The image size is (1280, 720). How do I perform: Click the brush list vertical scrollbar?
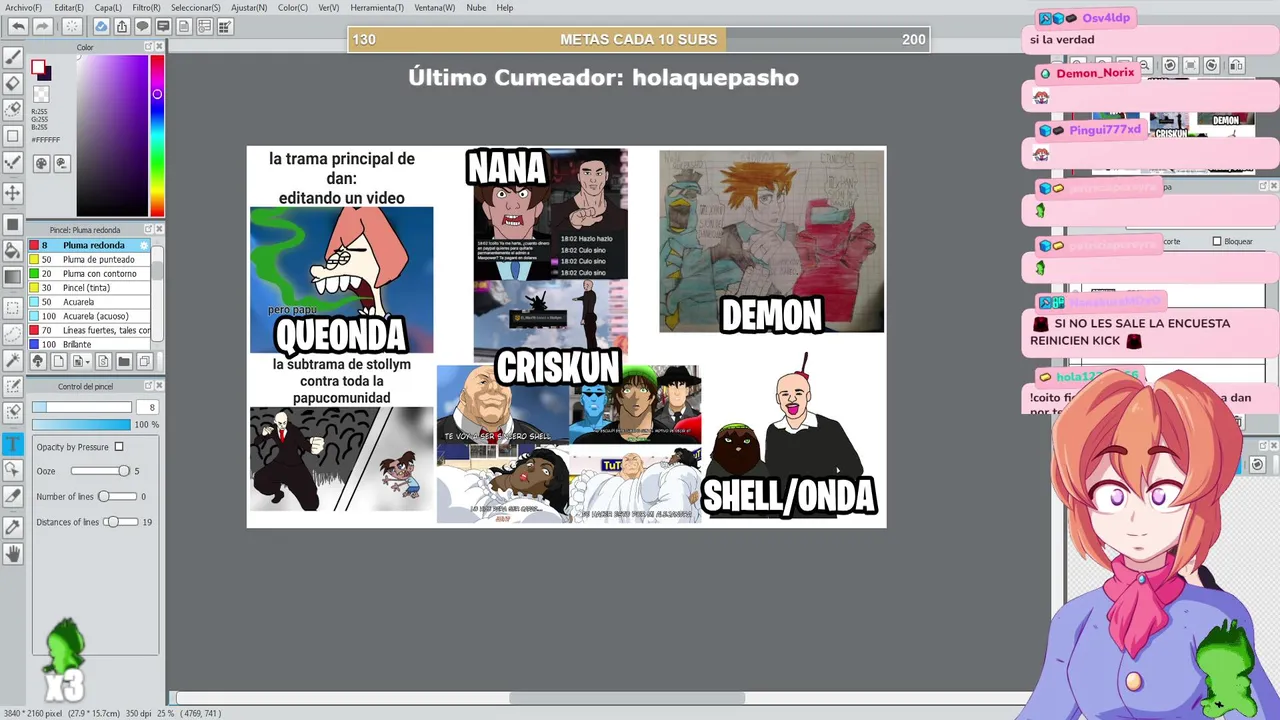point(157,295)
